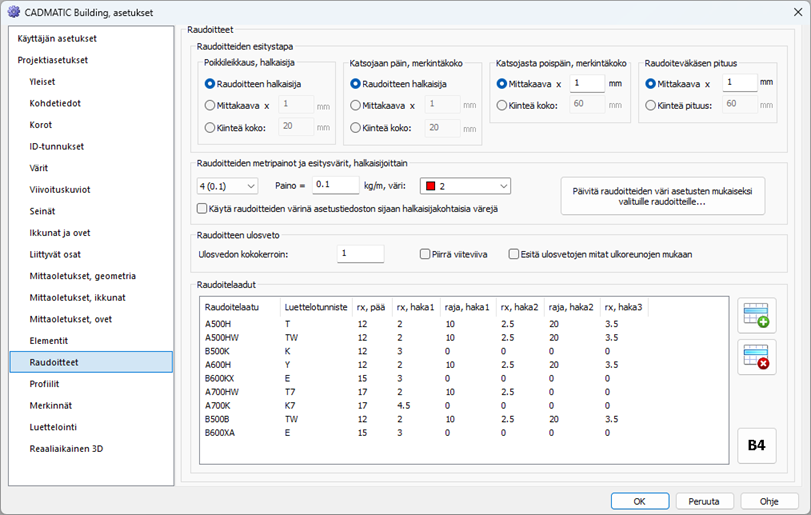Click Mittakaava value field under Raudoiteväkäsen pituus
Viewport: 811px width, 515px height.
[x=740, y=83]
